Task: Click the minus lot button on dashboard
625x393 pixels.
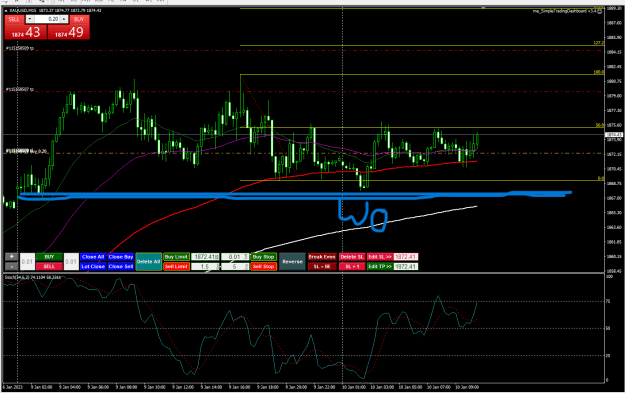Action: point(12,266)
